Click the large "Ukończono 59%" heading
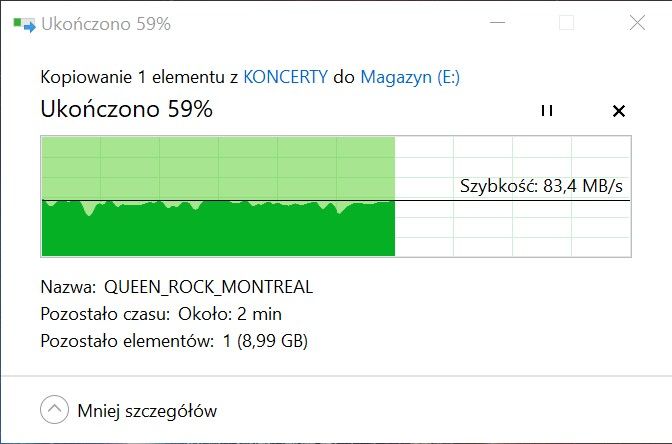672x444 pixels. pyautogui.click(x=126, y=110)
